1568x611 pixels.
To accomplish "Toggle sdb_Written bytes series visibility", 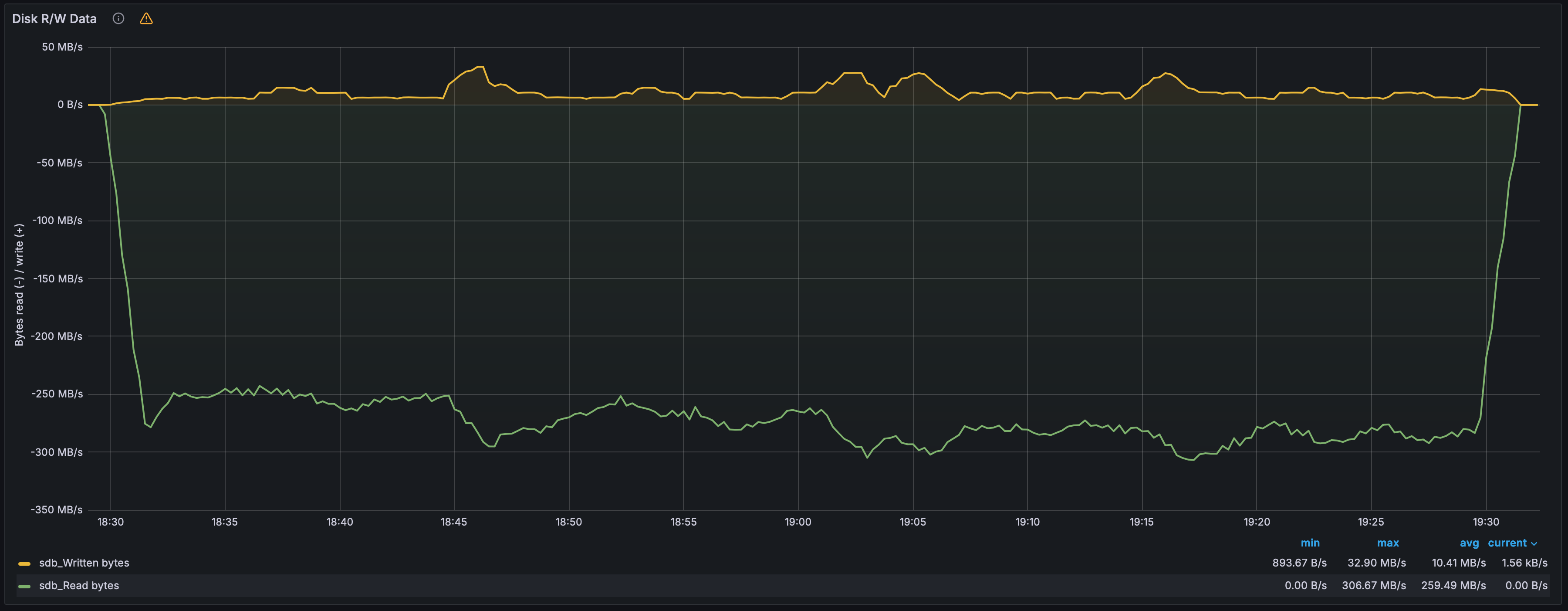I will 84,563.
